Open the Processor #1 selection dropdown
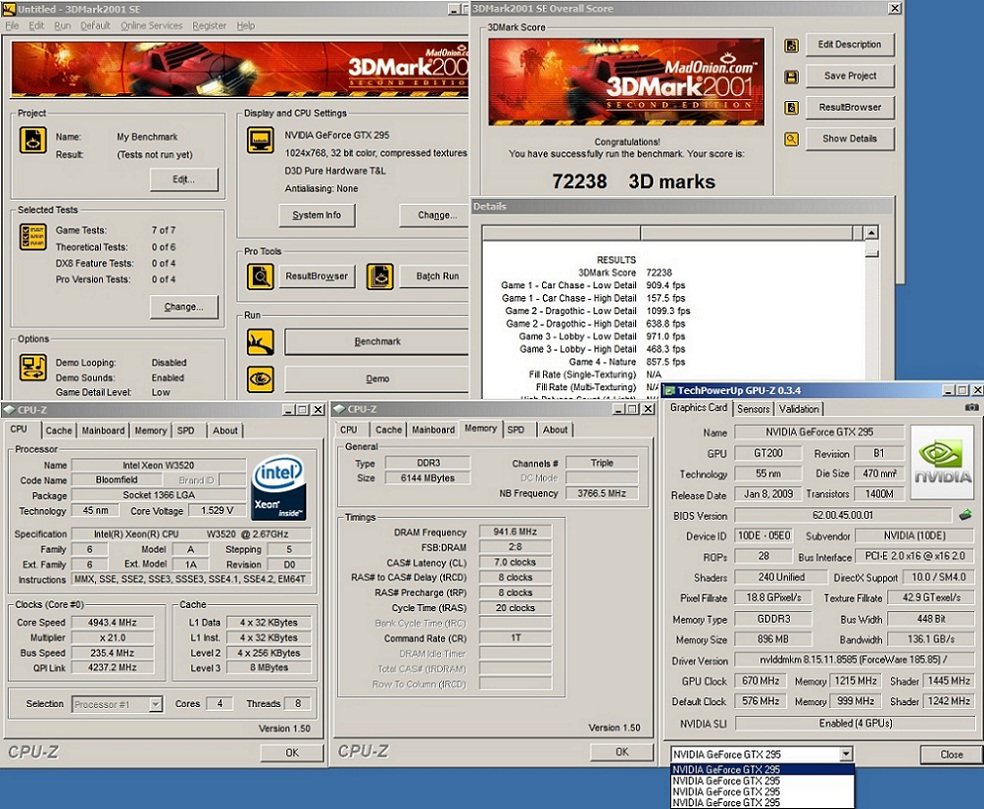 point(155,704)
